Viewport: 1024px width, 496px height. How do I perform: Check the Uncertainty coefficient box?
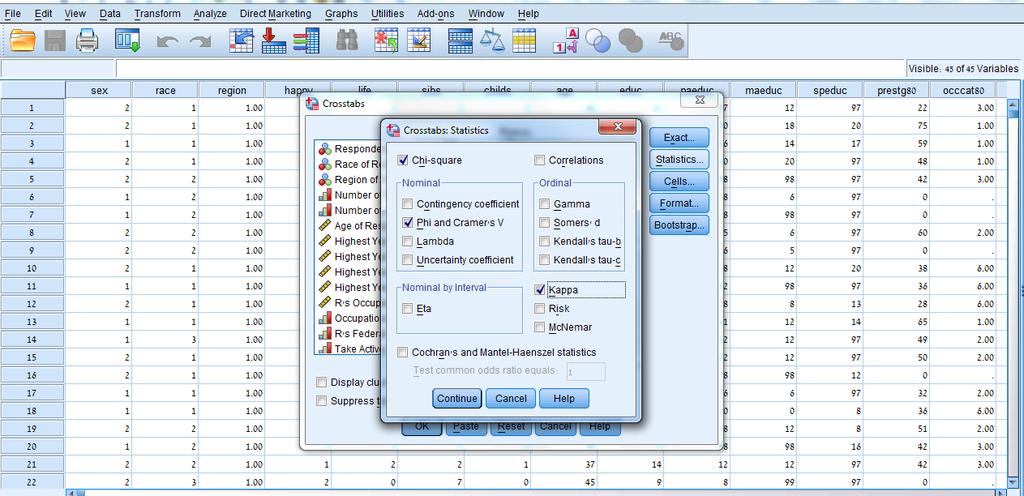(408, 259)
